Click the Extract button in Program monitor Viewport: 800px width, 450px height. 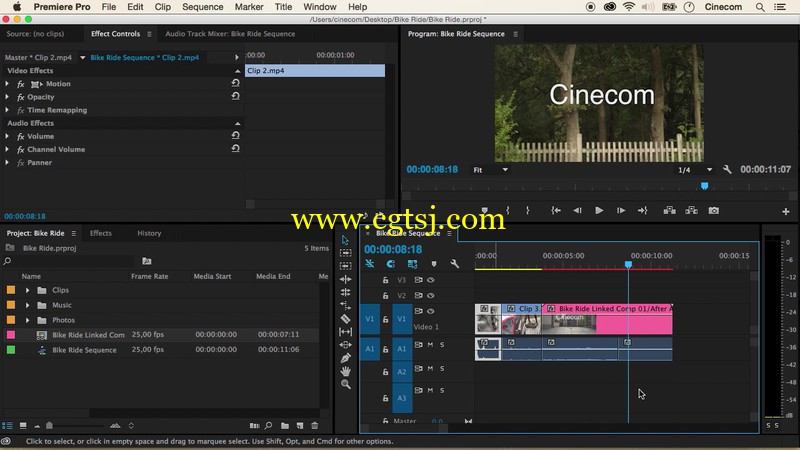pos(691,210)
